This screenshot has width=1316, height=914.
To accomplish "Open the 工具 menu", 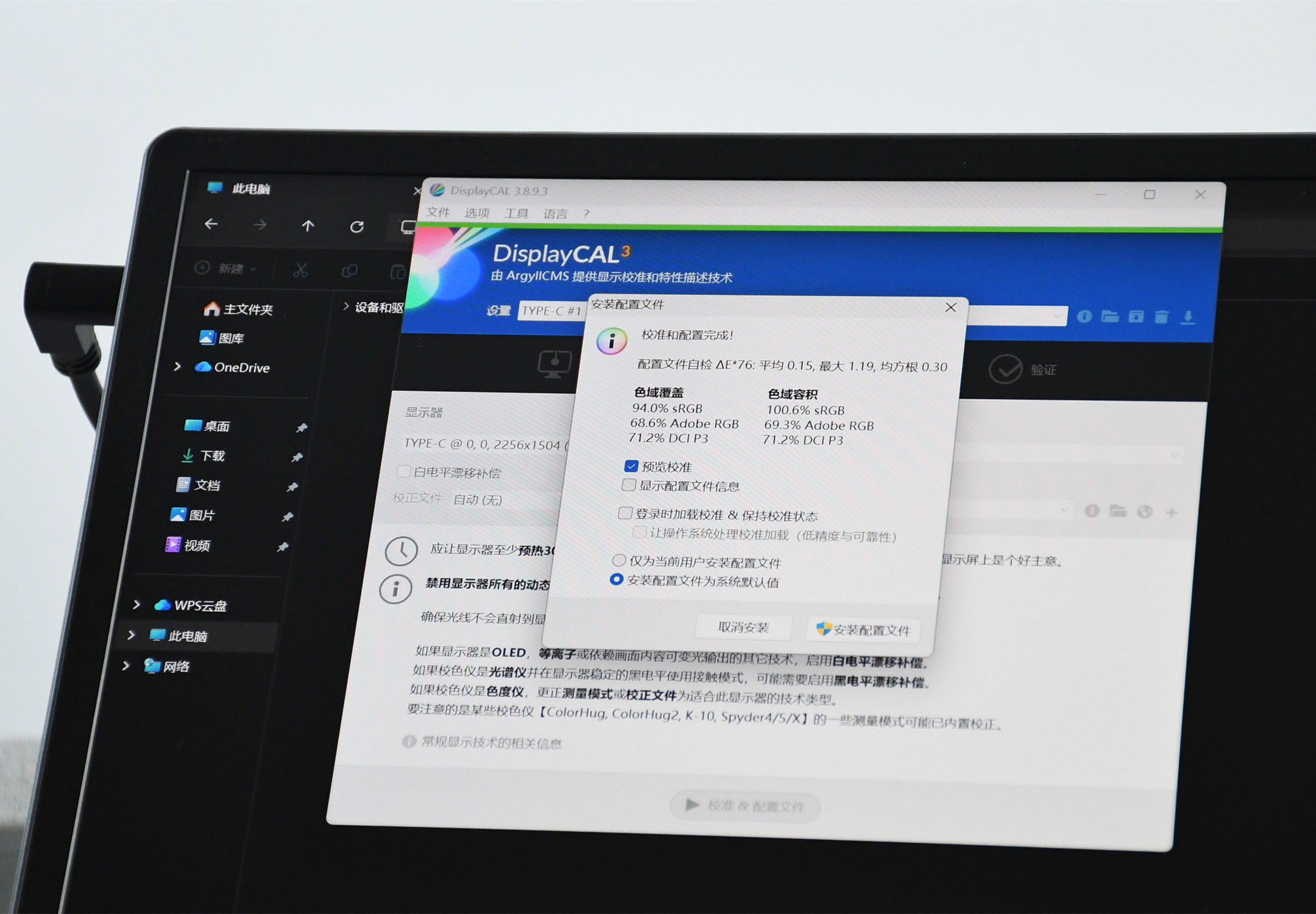I will 516,213.
